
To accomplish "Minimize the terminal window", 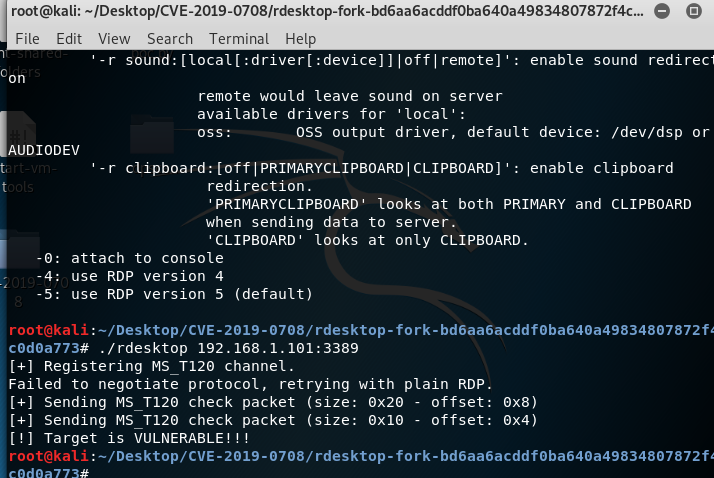I will [662, 11].
